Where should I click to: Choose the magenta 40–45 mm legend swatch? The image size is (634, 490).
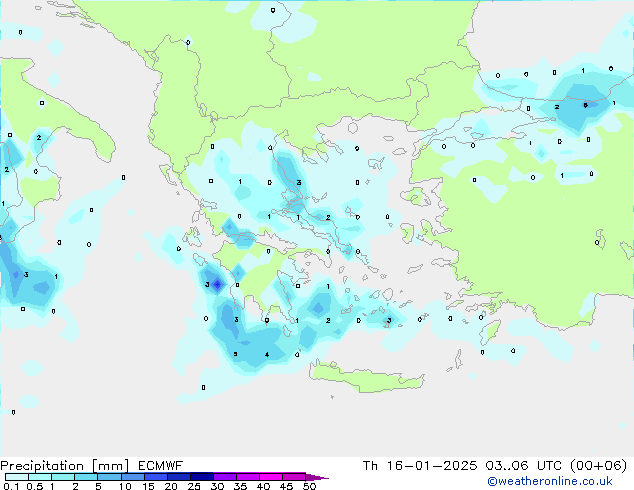[272, 477]
